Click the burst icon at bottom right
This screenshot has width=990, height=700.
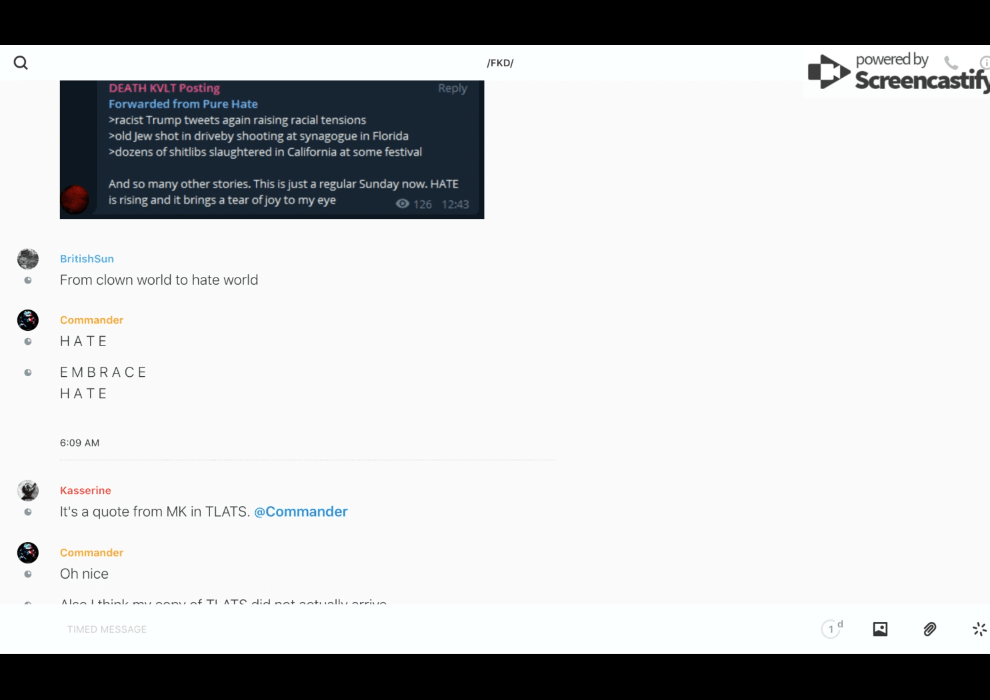coord(979,629)
